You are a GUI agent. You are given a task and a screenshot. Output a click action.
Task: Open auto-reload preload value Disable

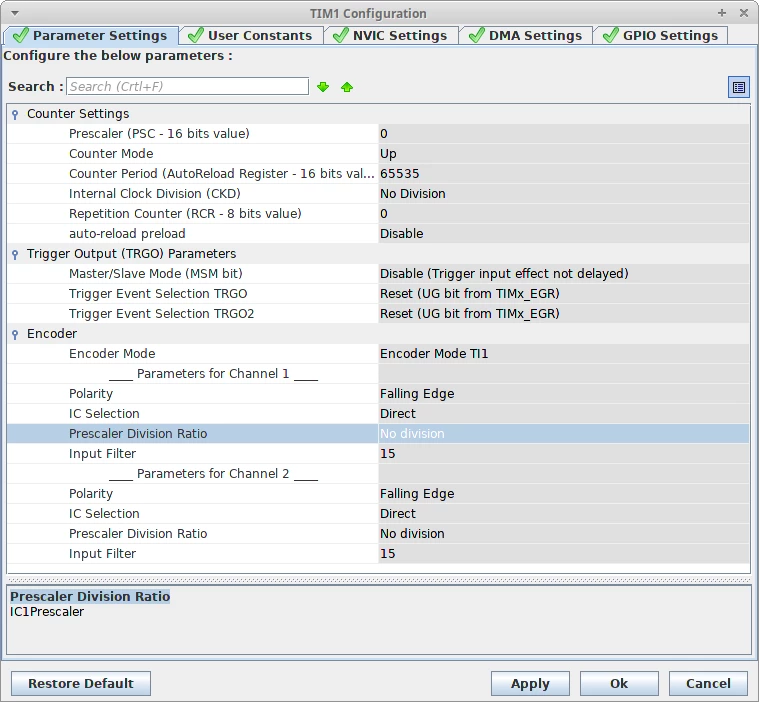click(564, 233)
